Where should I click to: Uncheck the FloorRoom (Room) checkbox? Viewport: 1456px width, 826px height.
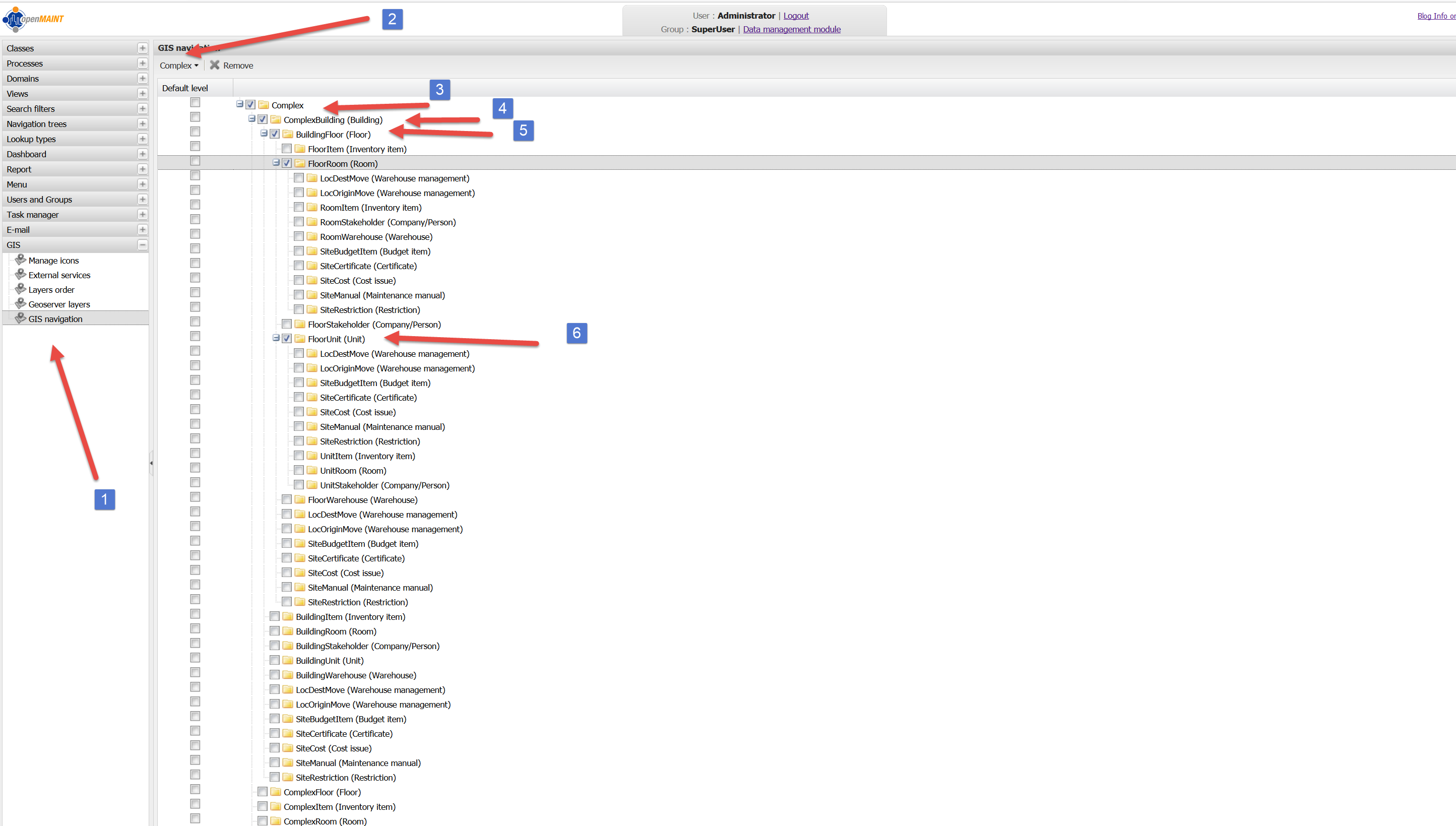[x=287, y=163]
